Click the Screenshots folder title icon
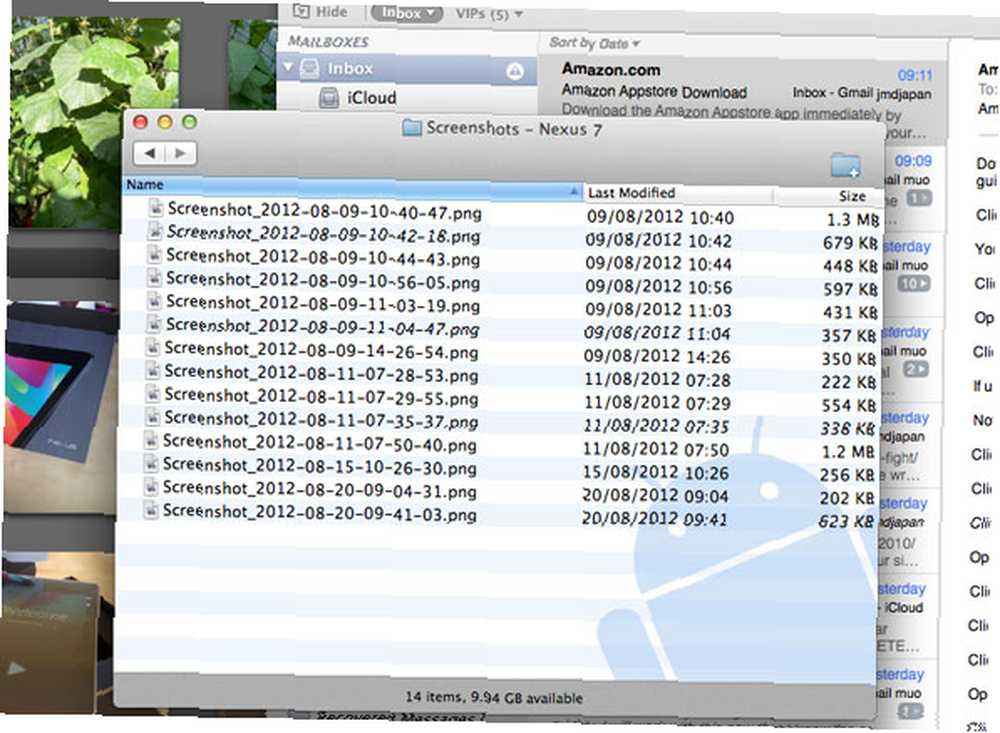This screenshot has height=733, width=1000. tap(411, 128)
